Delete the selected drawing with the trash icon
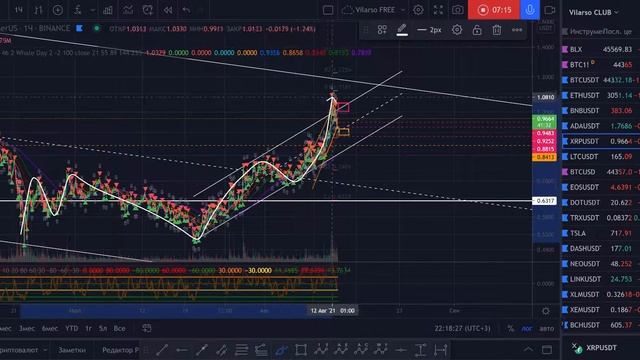Viewport: 640px width, 360px height. 497,30
